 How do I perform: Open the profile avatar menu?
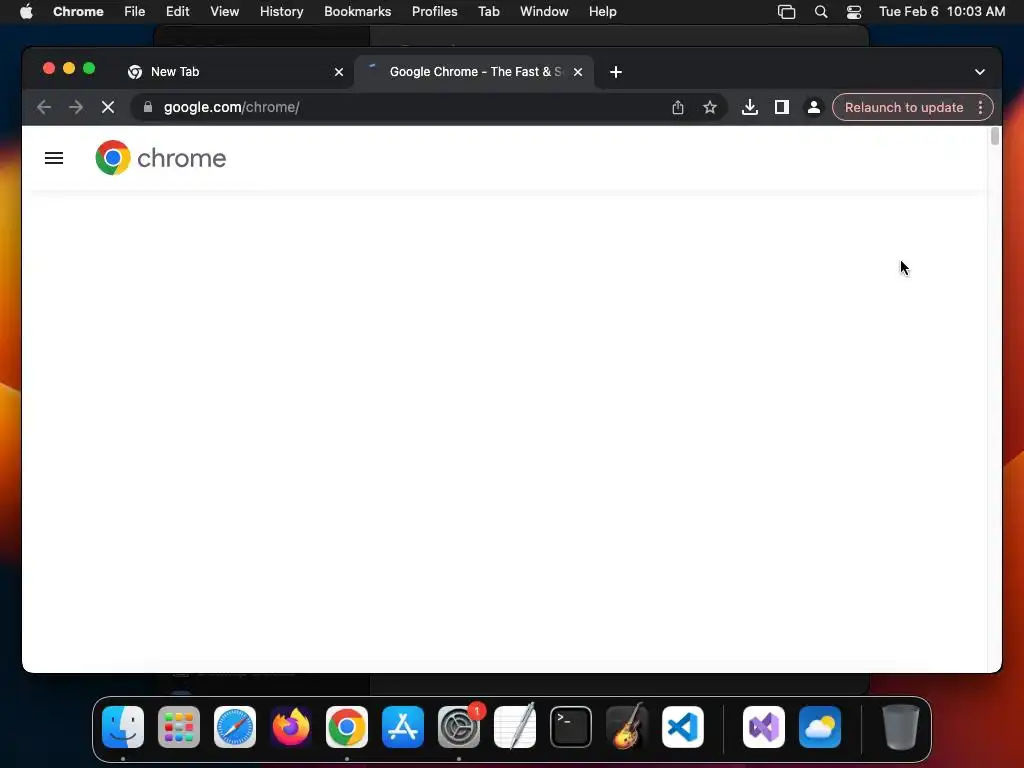click(x=814, y=107)
